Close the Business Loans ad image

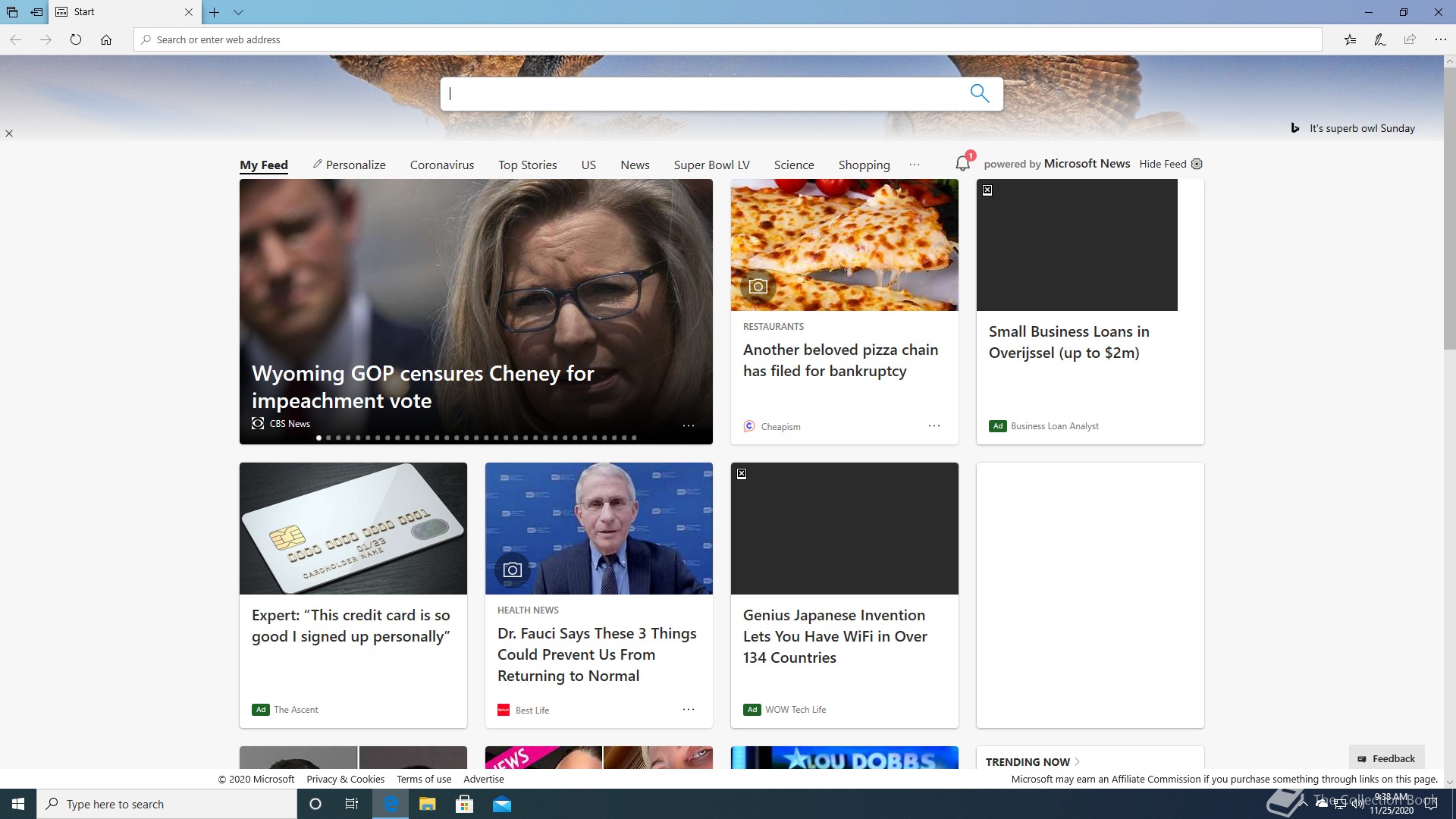(x=987, y=190)
